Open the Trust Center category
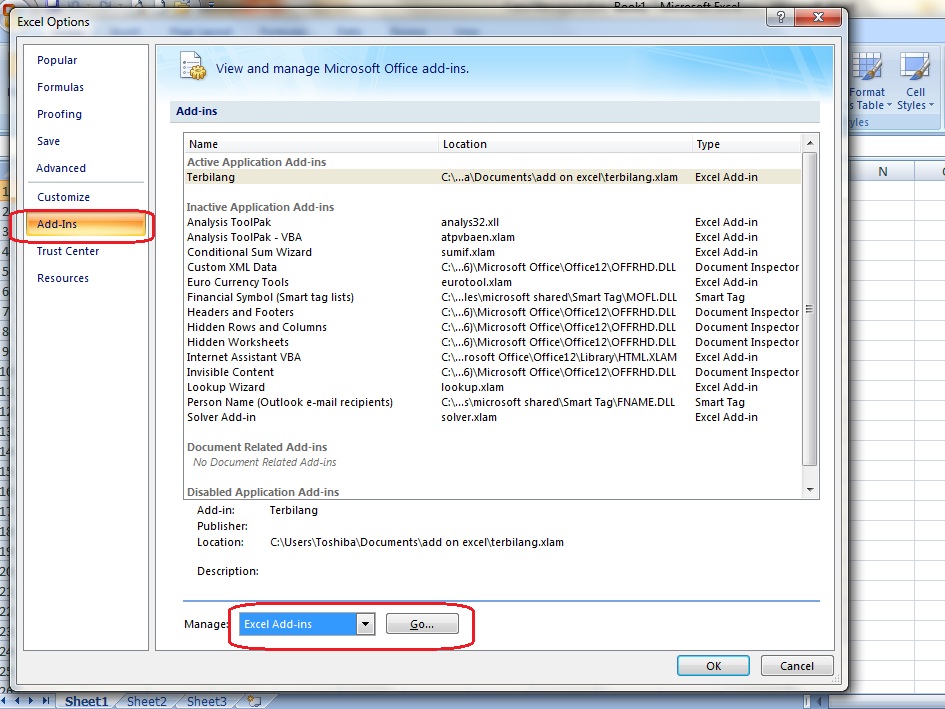945x709 pixels. pyautogui.click(x=68, y=251)
